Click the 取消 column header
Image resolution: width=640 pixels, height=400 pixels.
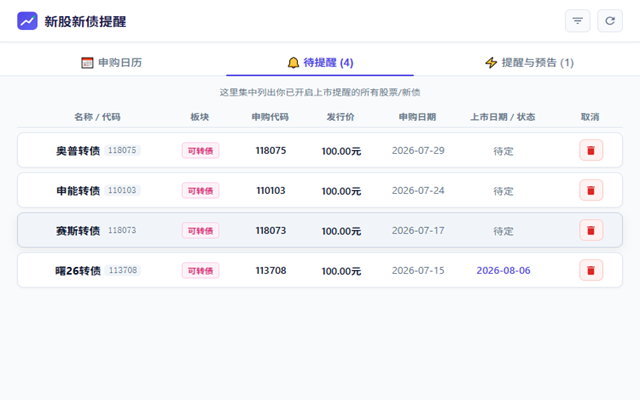pyautogui.click(x=590, y=117)
